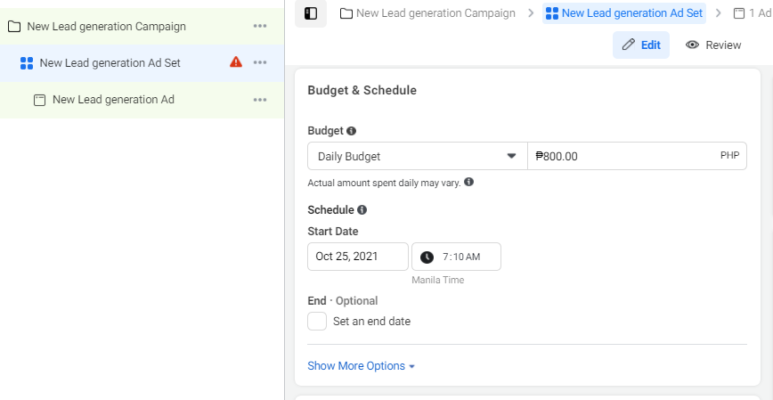Switch to New Lead generation Ad Set breadcrumb tab
This screenshot has width=773, height=400.
(624, 13)
